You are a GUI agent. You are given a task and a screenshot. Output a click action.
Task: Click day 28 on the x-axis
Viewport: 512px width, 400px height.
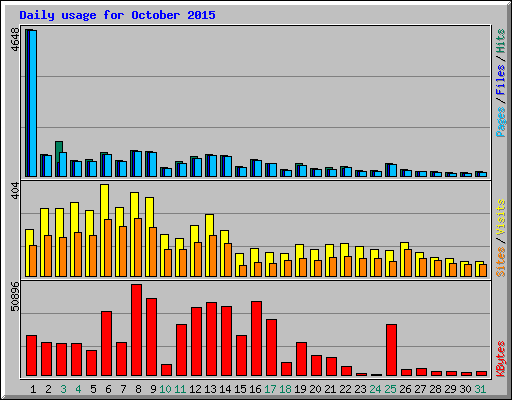(x=435, y=389)
